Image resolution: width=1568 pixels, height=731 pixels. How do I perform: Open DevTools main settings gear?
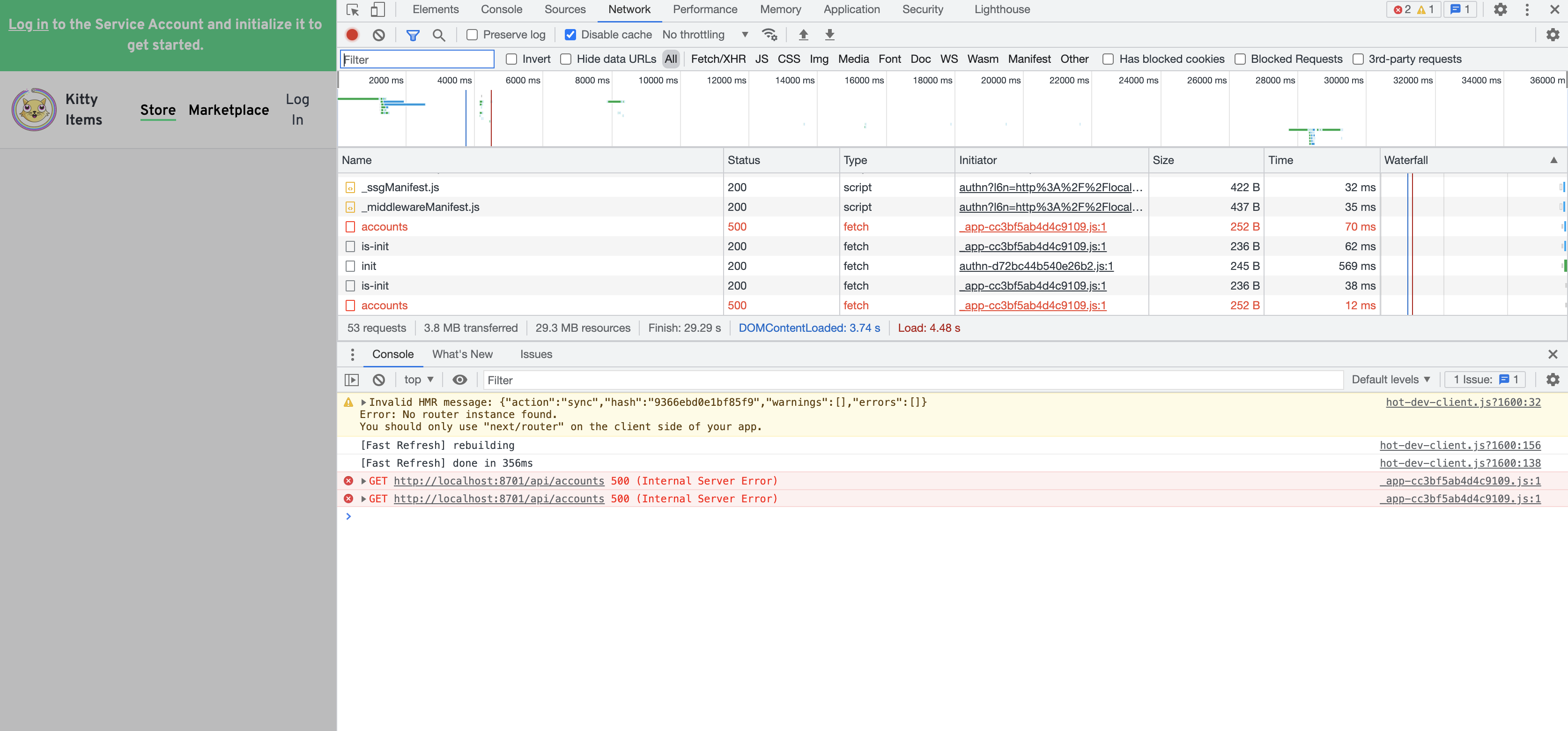[1501, 10]
